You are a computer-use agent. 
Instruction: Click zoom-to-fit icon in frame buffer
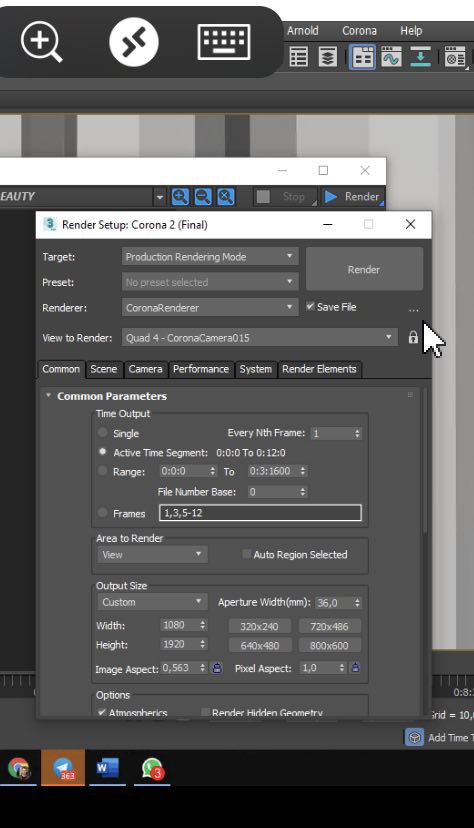pyautogui.click(x=225, y=196)
